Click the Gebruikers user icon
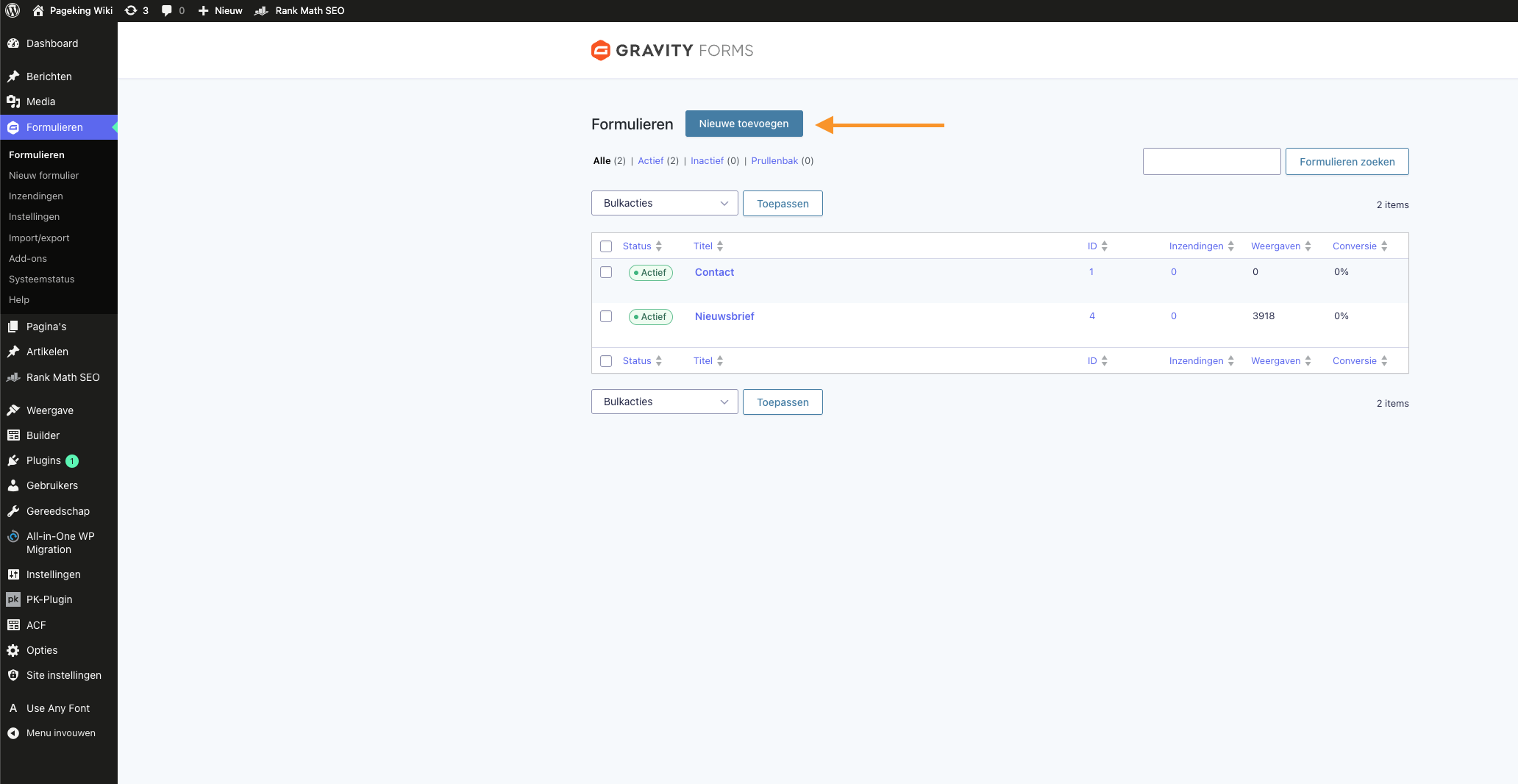This screenshot has width=1518, height=784. 13,485
